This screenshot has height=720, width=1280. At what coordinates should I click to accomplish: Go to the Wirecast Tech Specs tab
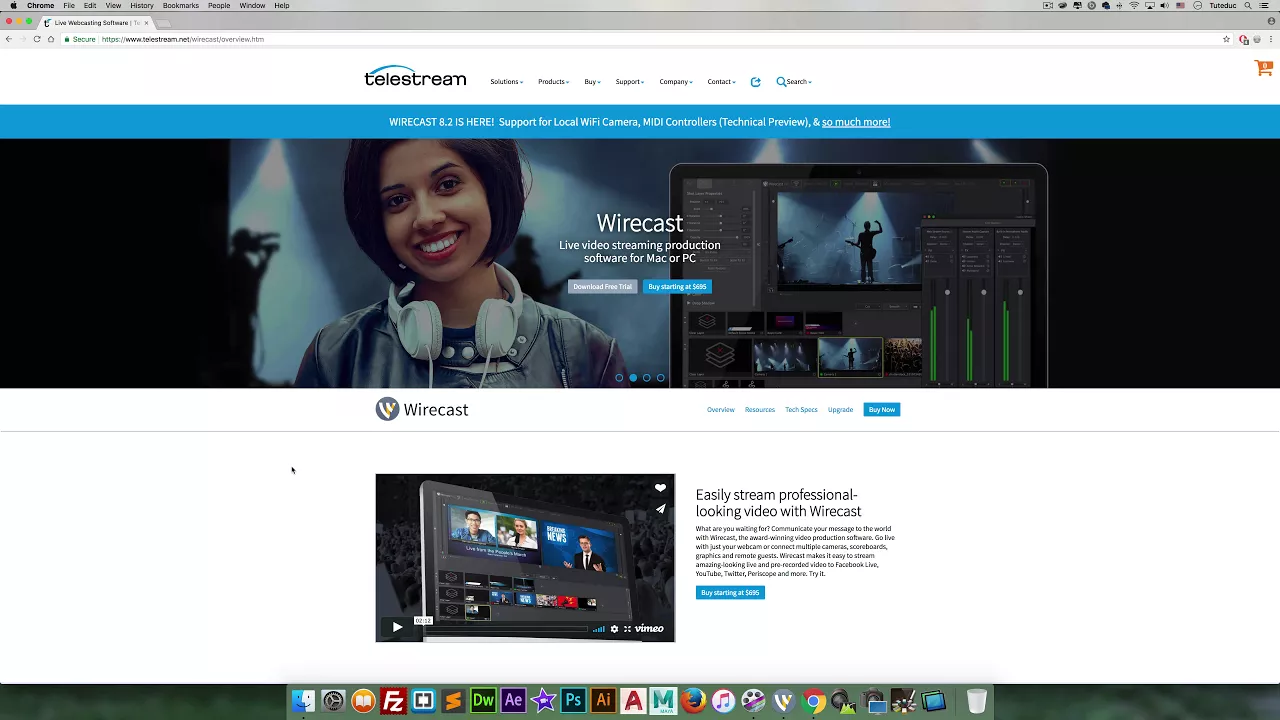[x=801, y=410]
